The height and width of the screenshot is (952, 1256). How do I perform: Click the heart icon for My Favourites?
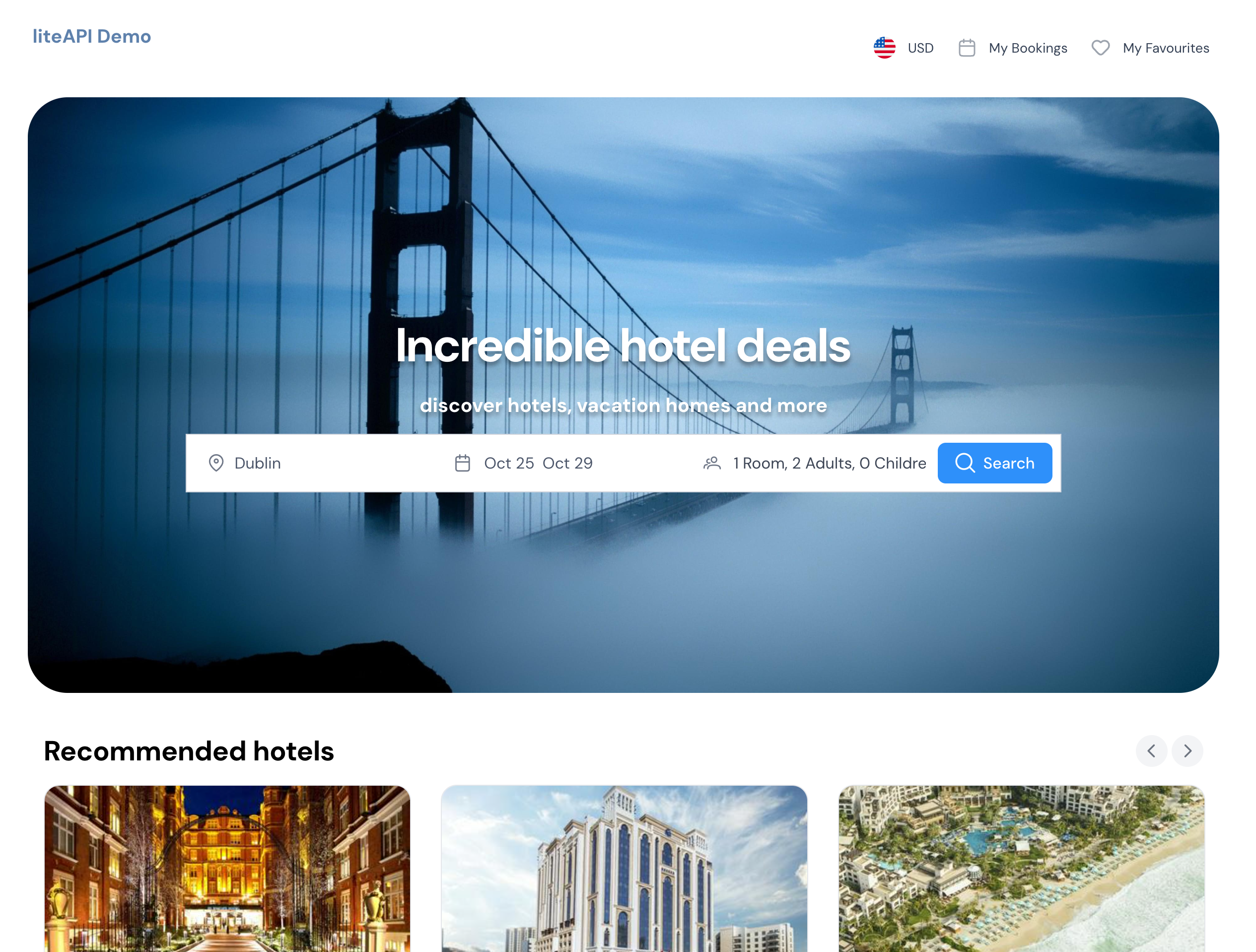[x=1100, y=48]
